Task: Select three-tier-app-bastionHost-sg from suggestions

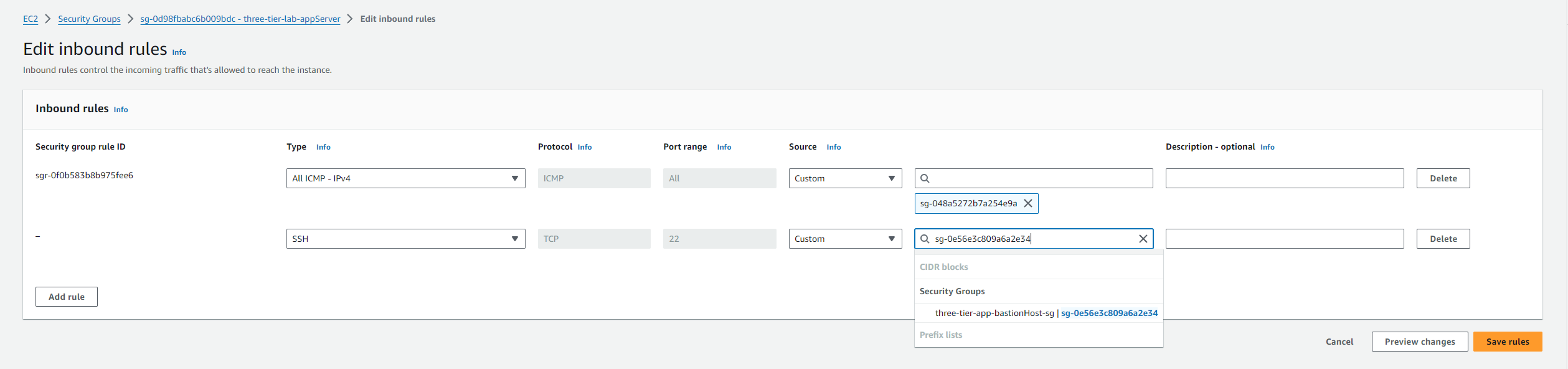Action: pos(1046,313)
